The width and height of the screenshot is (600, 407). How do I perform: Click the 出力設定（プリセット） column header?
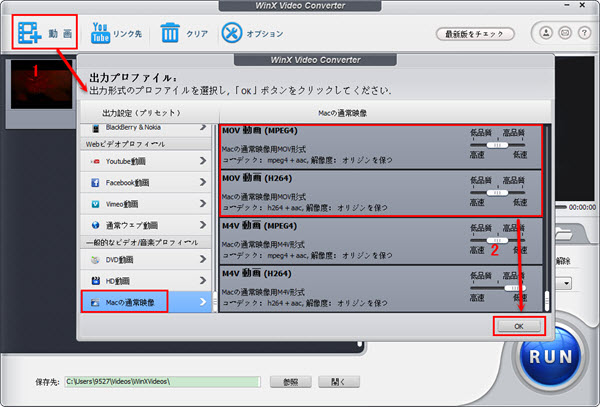click(x=141, y=113)
